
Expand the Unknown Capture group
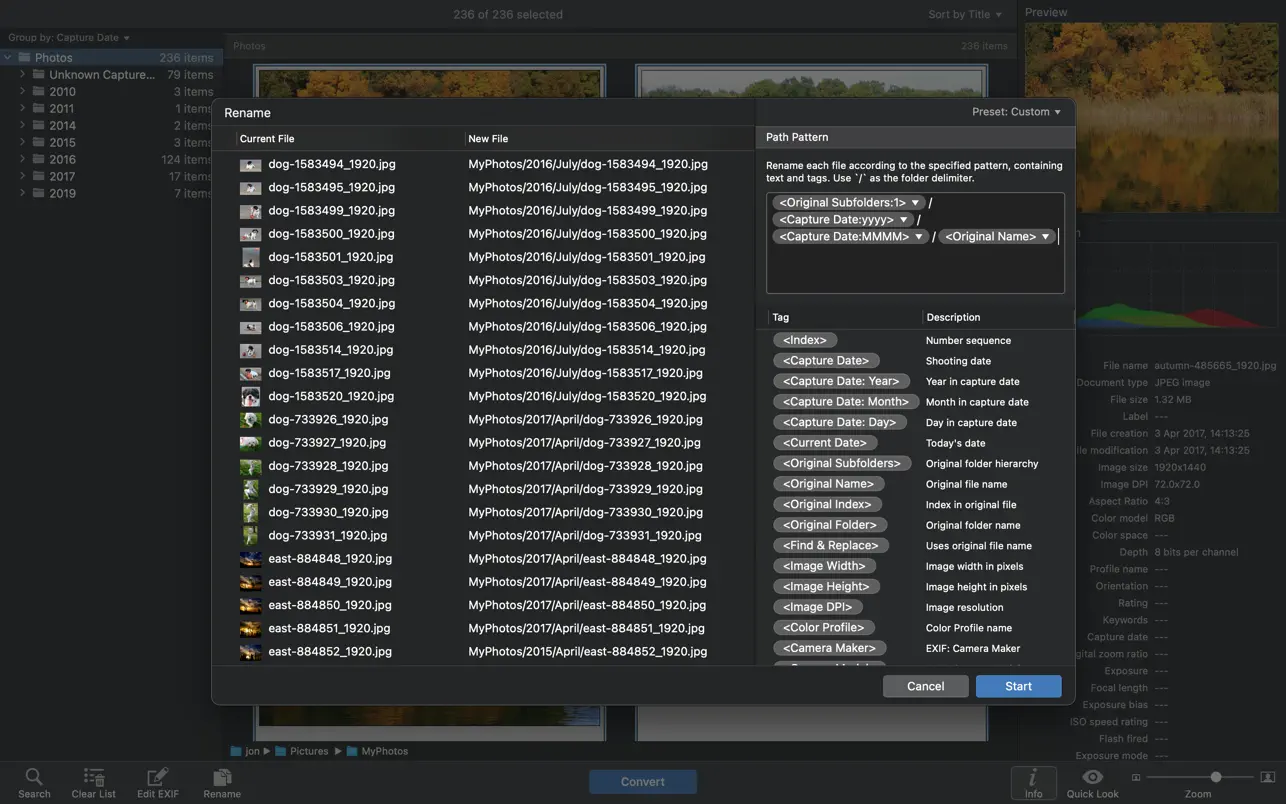[22, 75]
